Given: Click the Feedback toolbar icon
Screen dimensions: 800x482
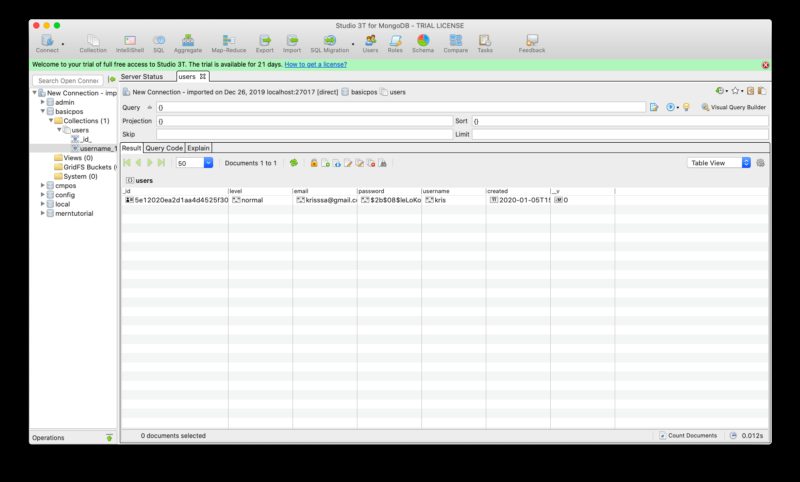Looking at the screenshot, I should [x=532, y=43].
